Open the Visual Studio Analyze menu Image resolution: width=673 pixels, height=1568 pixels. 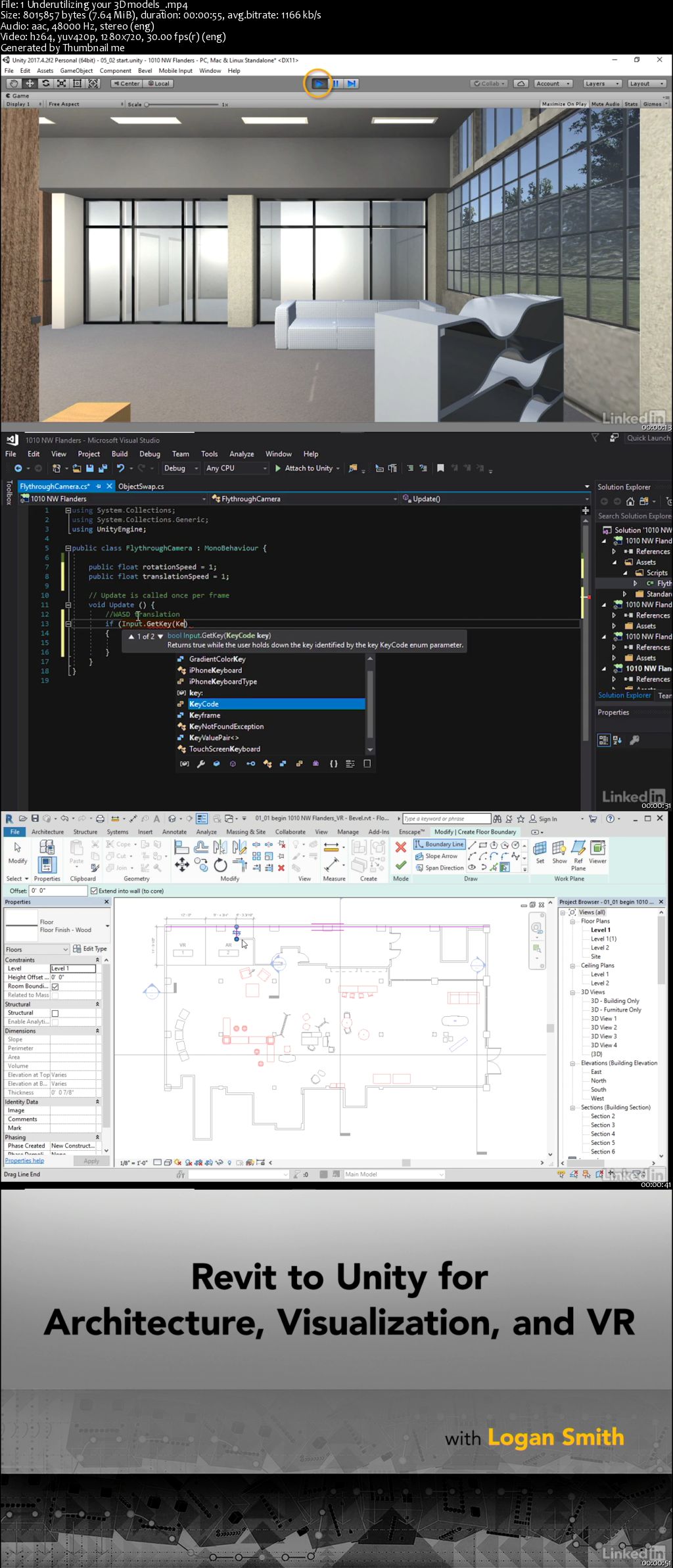coord(241,454)
